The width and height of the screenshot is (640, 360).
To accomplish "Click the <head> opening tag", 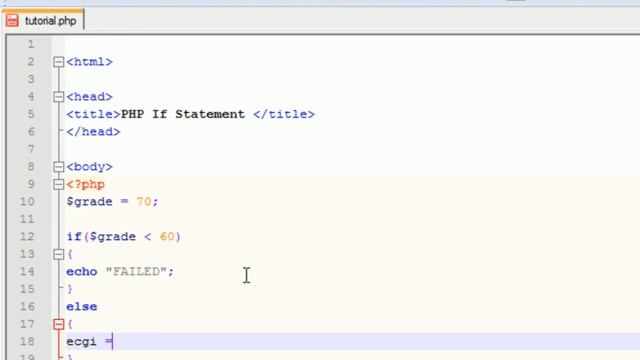I will pyautogui.click(x=89, y=97).
